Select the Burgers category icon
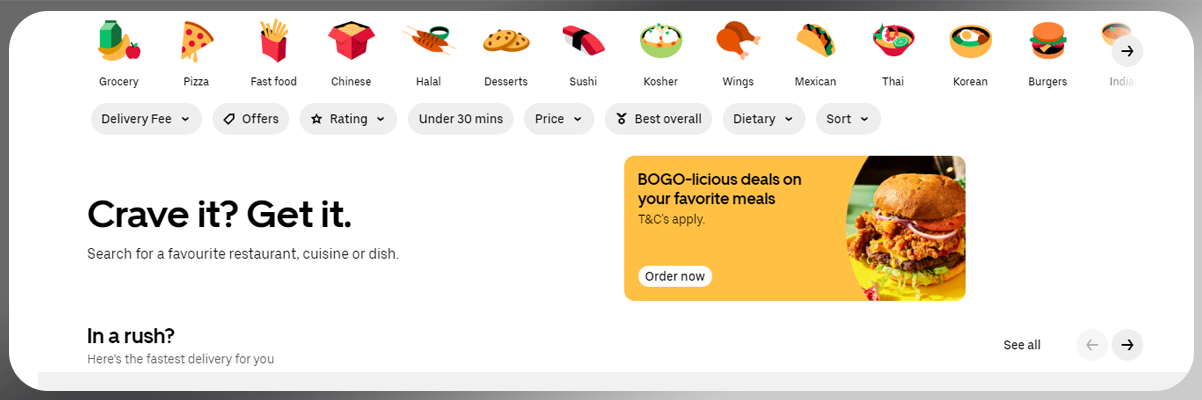 (x=1047, y=42)
